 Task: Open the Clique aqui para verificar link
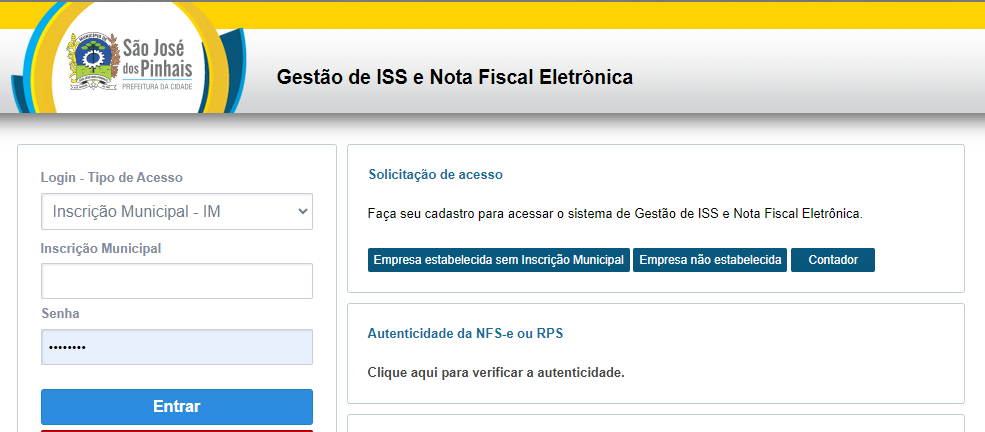click(x=496, y=373)
